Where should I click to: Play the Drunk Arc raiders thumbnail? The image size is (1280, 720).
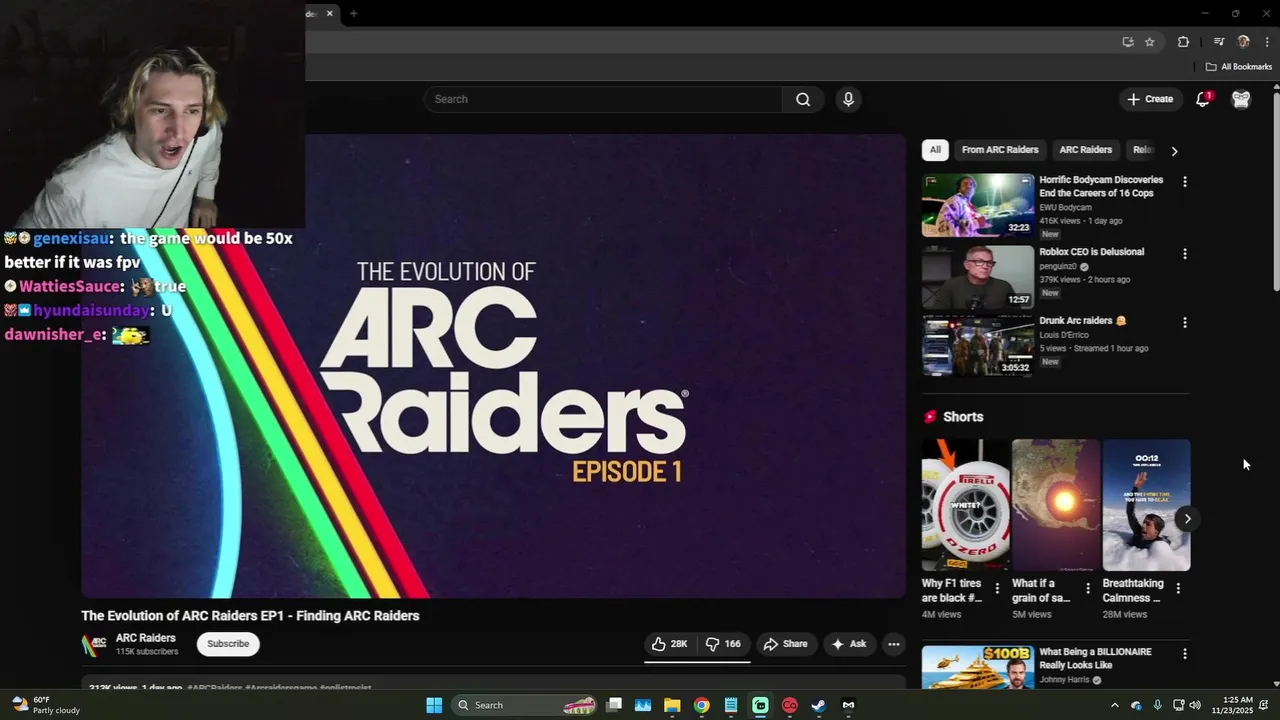[x=978, y=346]
